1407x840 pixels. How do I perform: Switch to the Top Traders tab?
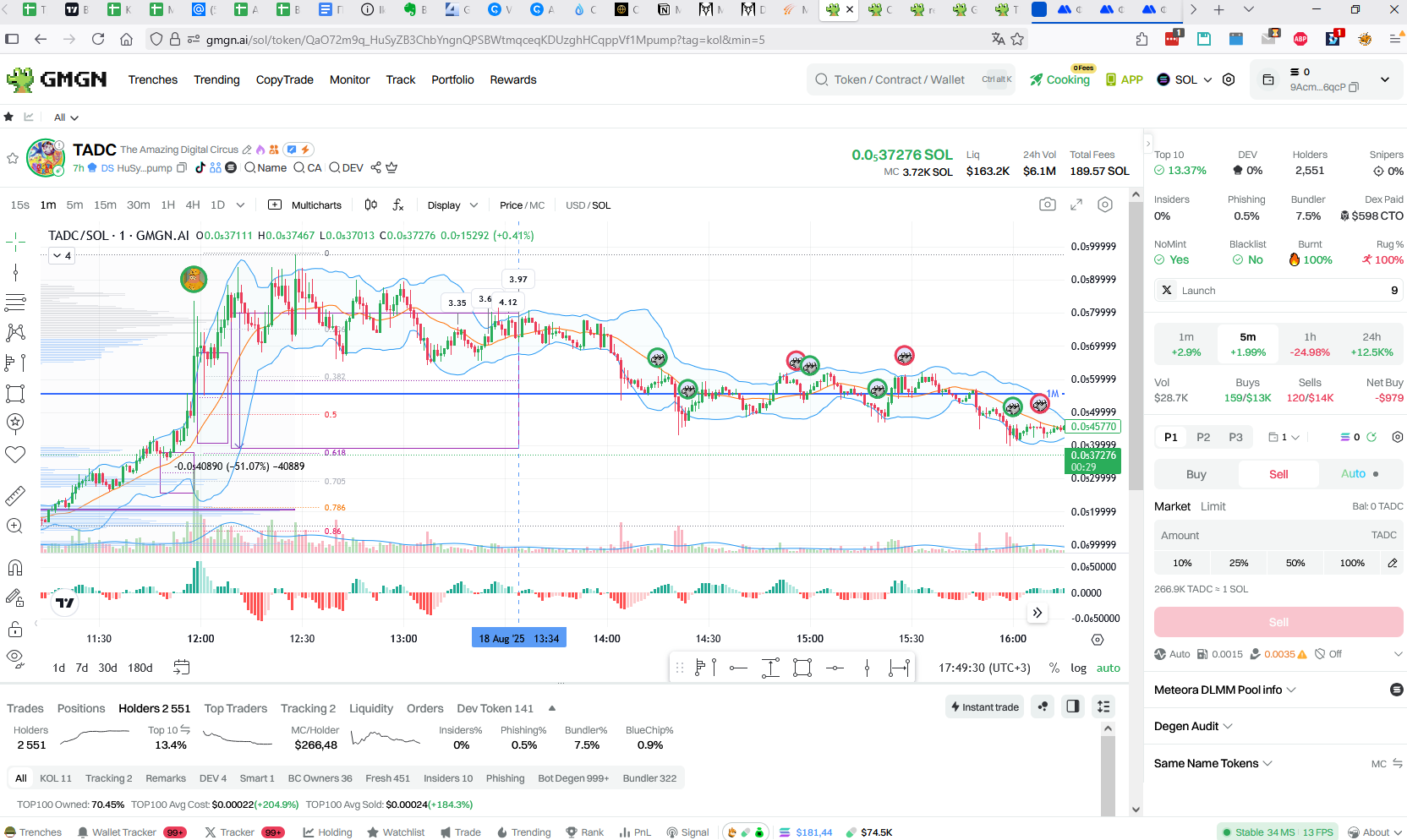coord(235,708)
